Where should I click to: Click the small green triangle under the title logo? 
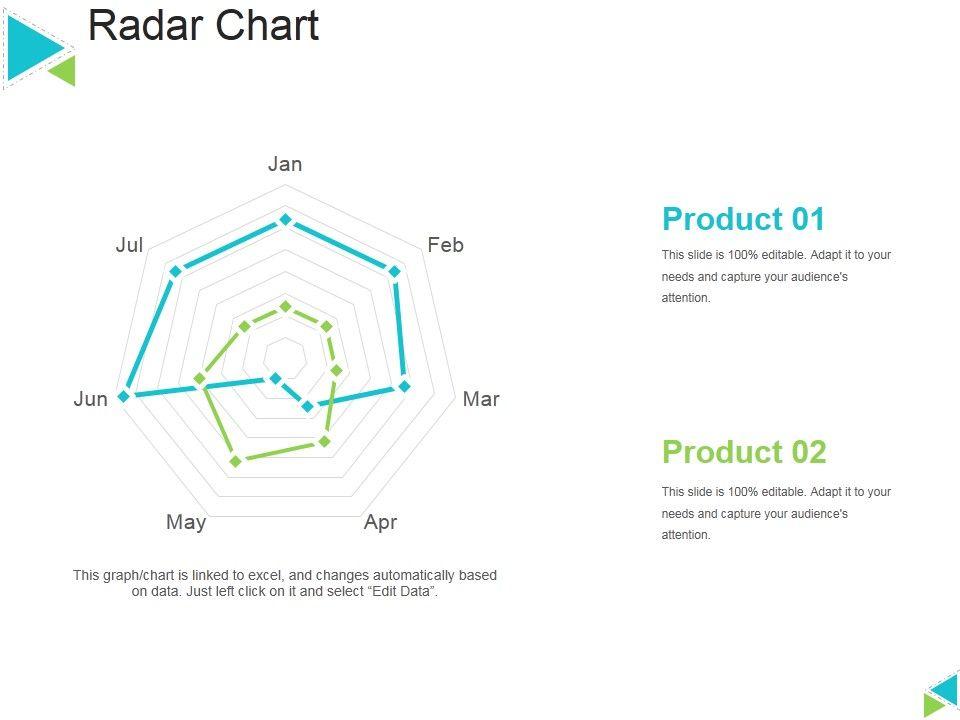pos(64,70)
